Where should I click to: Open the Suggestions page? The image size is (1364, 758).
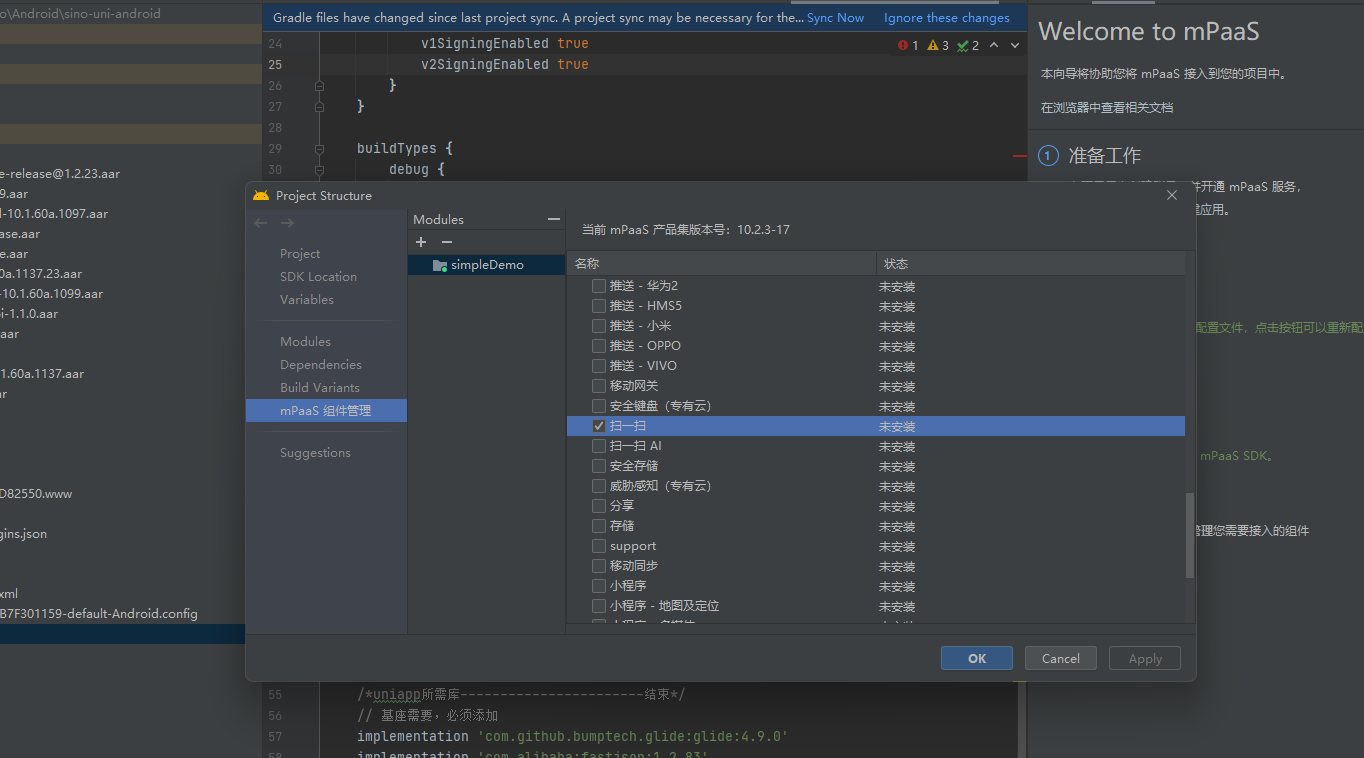tap(315, 453)
